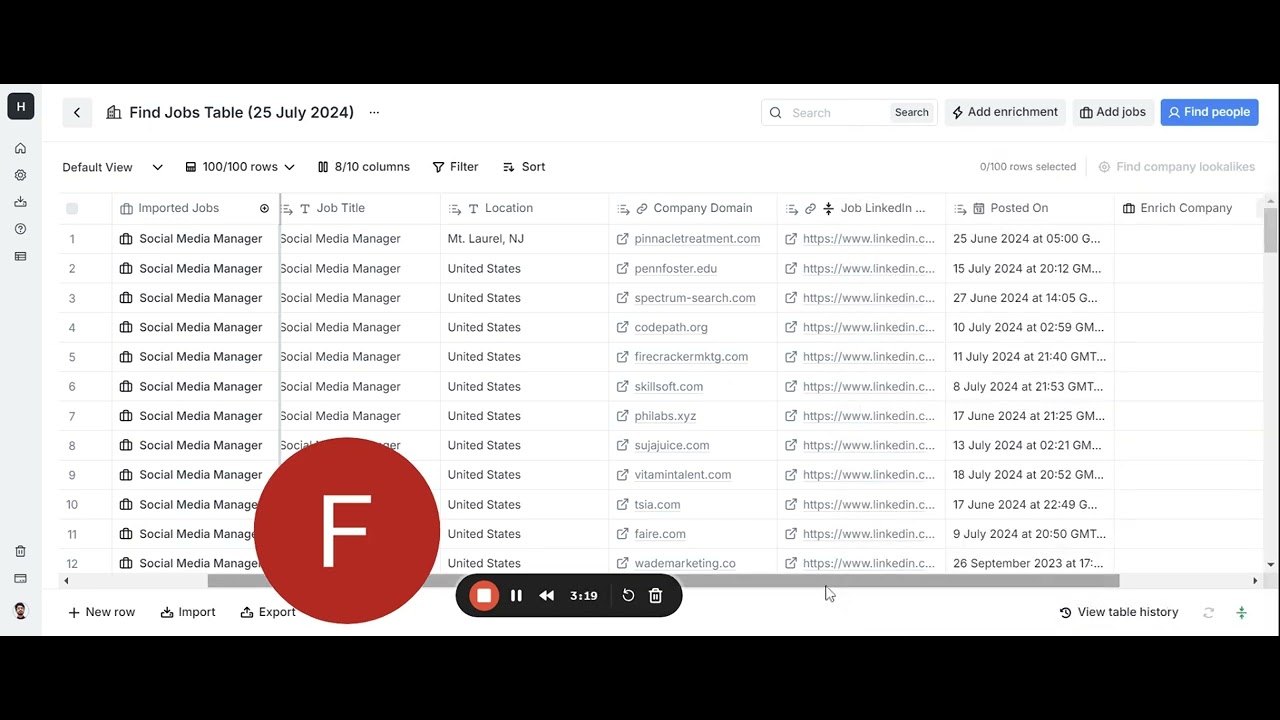Open the three-dot menu beside table title
Screen dimensions: 1280x720
coord(374,112)
